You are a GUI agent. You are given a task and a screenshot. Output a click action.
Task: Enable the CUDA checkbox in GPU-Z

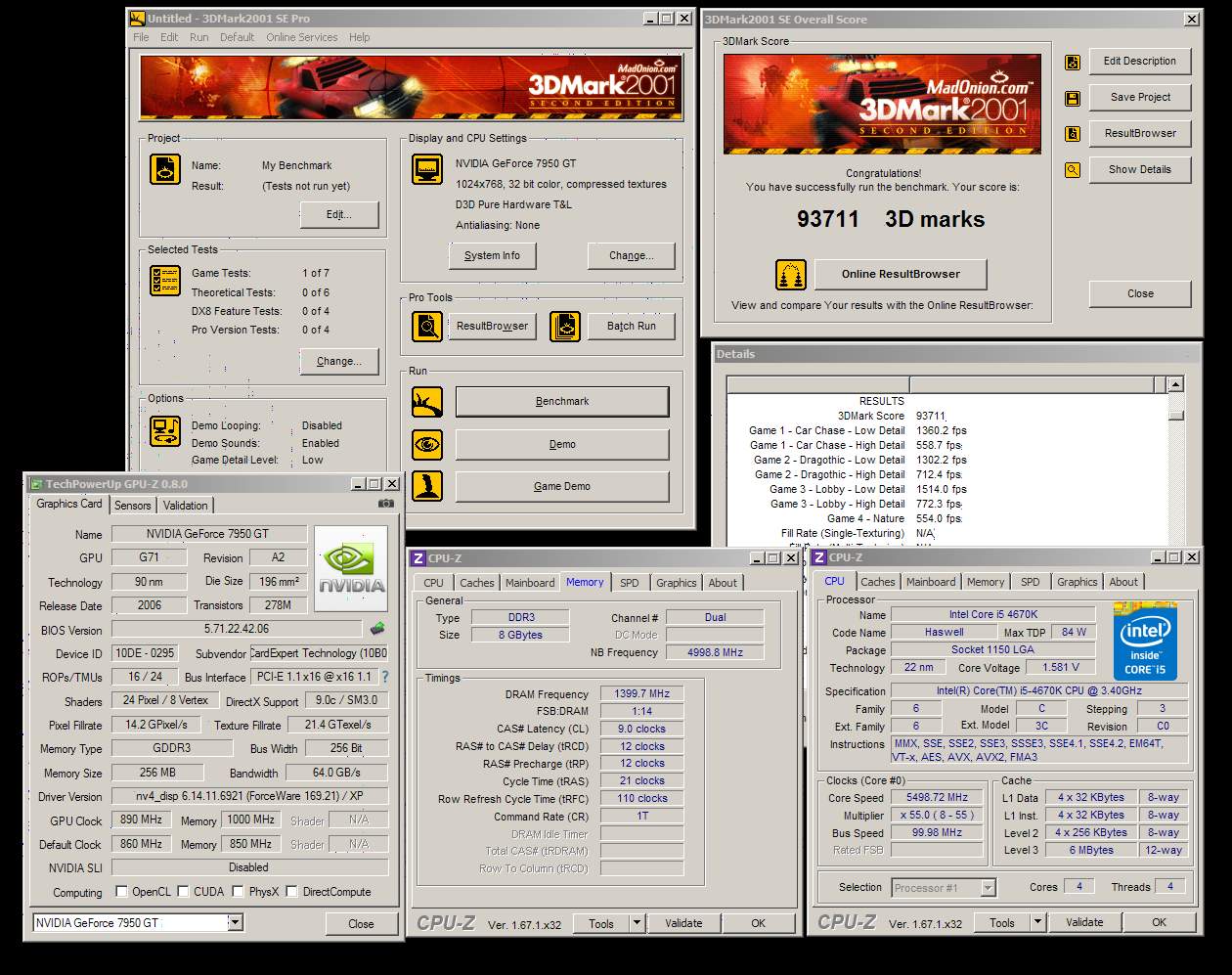pos(183,892)
